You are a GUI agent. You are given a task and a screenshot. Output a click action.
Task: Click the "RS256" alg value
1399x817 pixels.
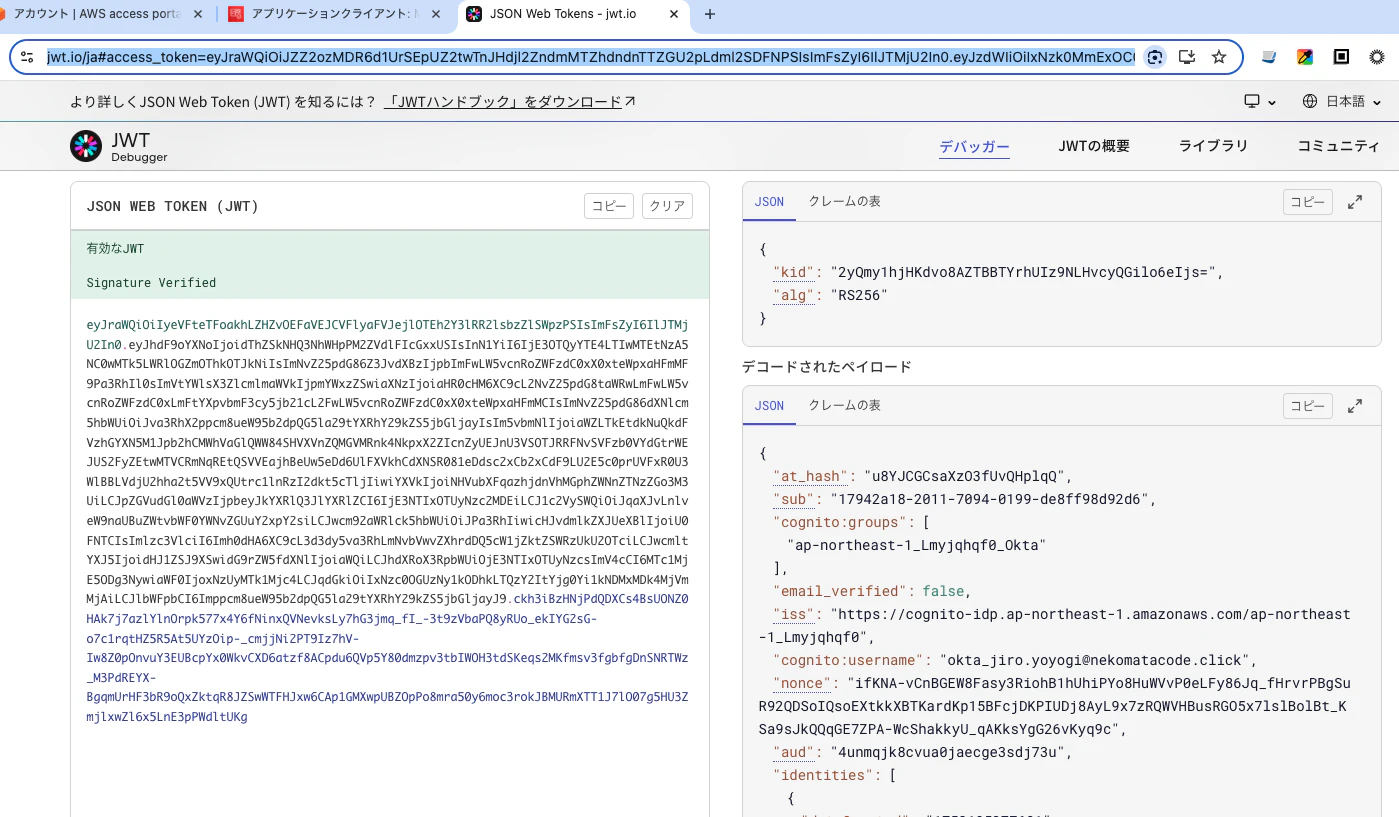pos(859,295)
